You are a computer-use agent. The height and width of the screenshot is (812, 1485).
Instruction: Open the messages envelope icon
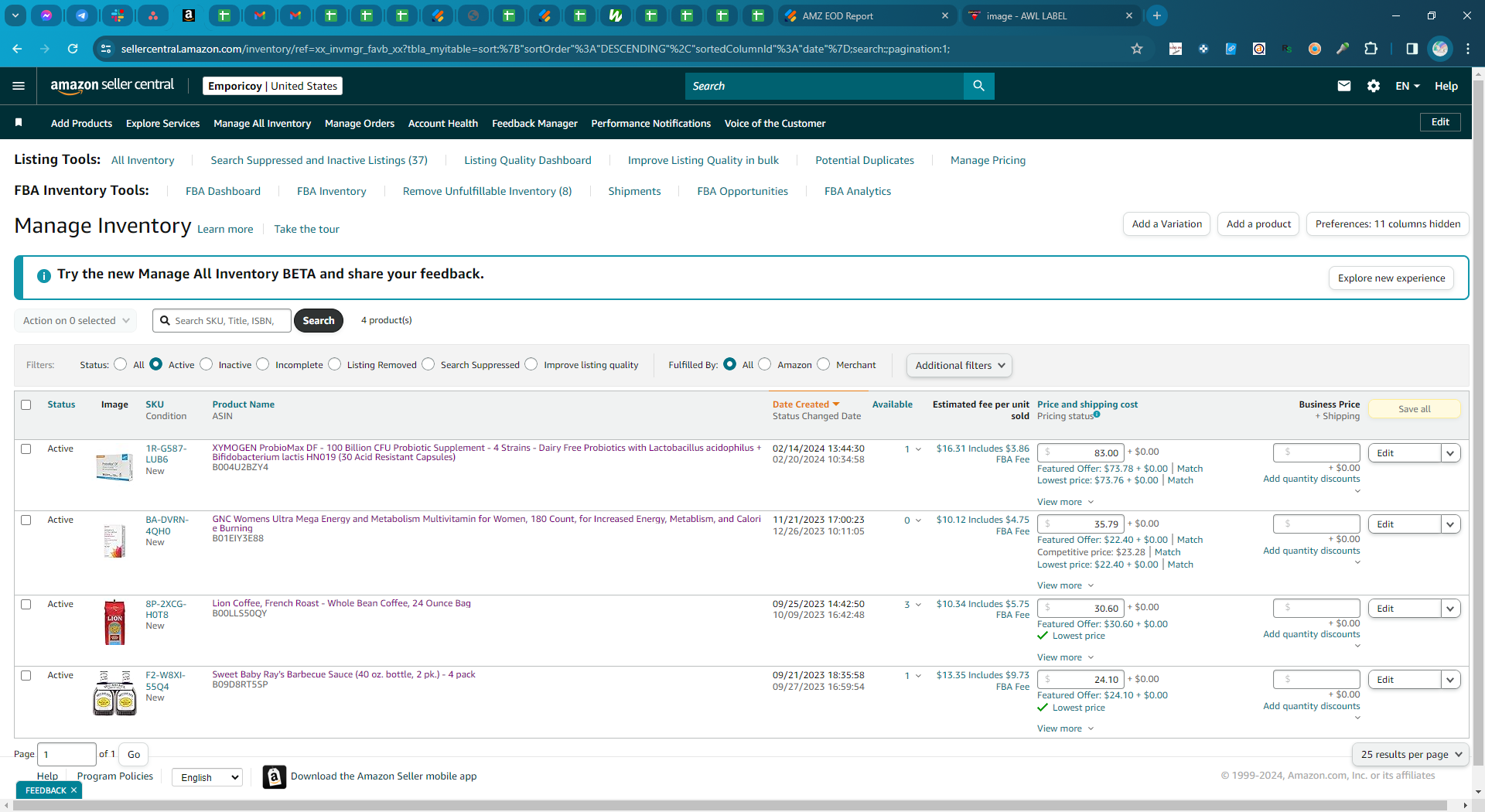click(1344, 86)
